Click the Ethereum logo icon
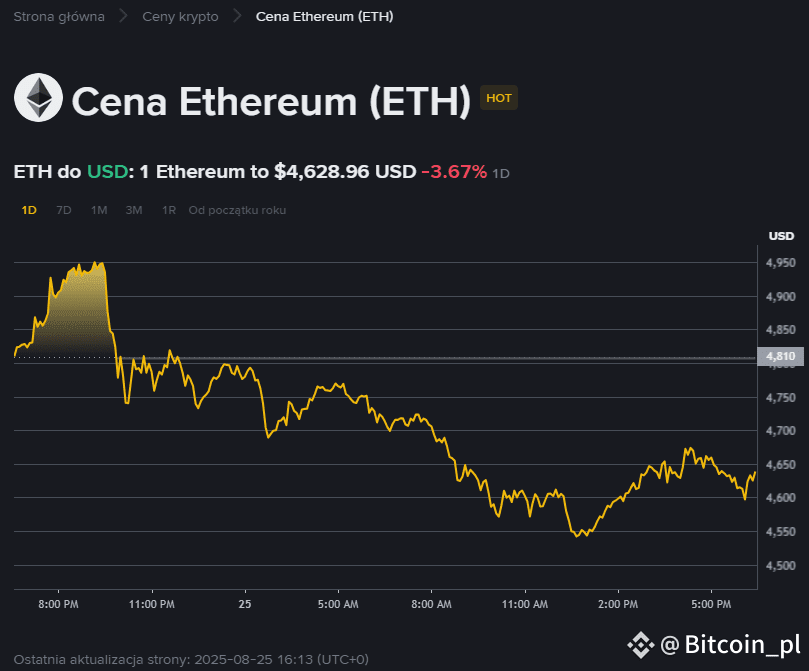 tap(37, 98)
